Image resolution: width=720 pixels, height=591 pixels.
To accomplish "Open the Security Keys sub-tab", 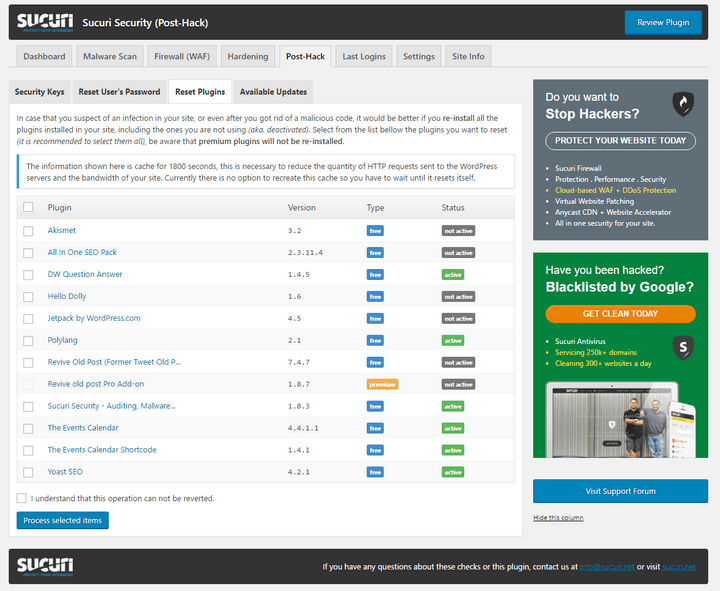I will [x=39, y=91].
